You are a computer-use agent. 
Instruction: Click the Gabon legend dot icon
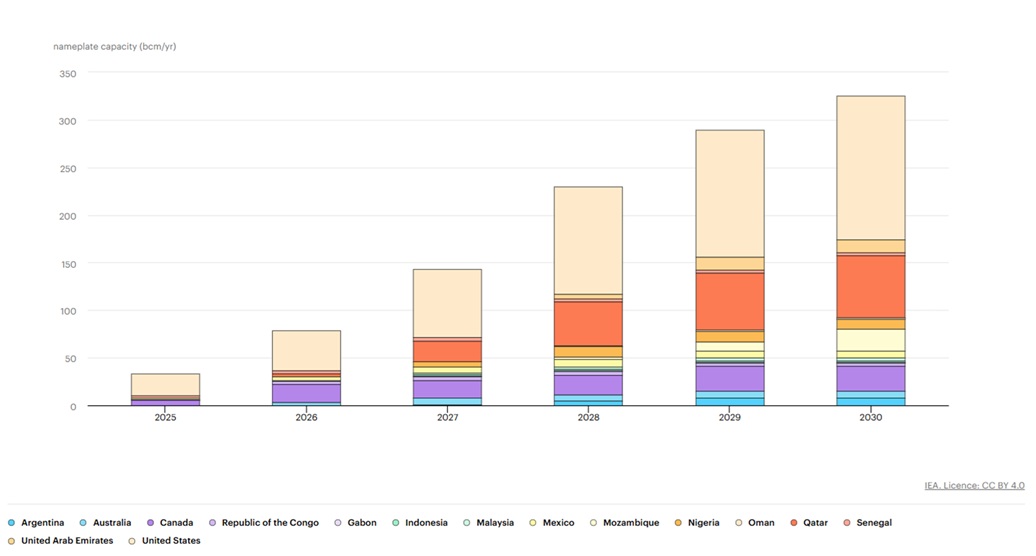coord(338,523)
